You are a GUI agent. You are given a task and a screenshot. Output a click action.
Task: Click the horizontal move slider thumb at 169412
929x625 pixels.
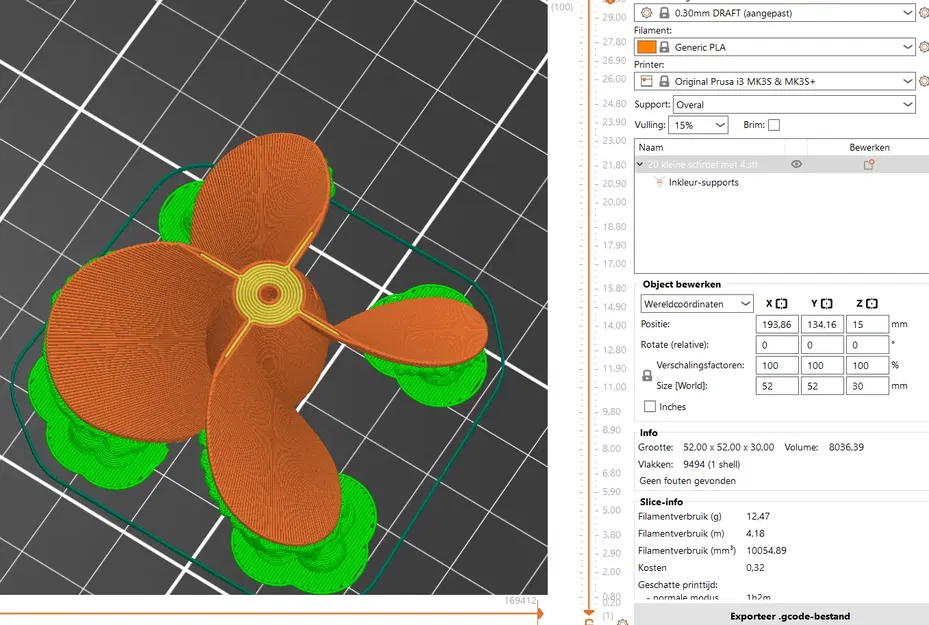click(x=540, y=614)
